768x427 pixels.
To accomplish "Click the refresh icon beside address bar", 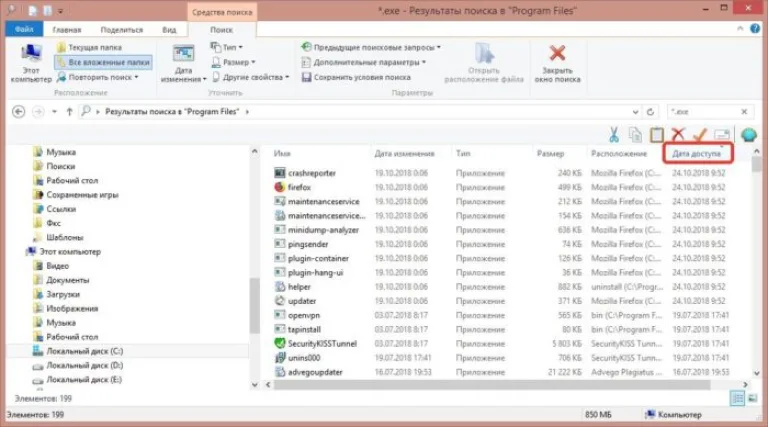I will click(x=650, y=112).
